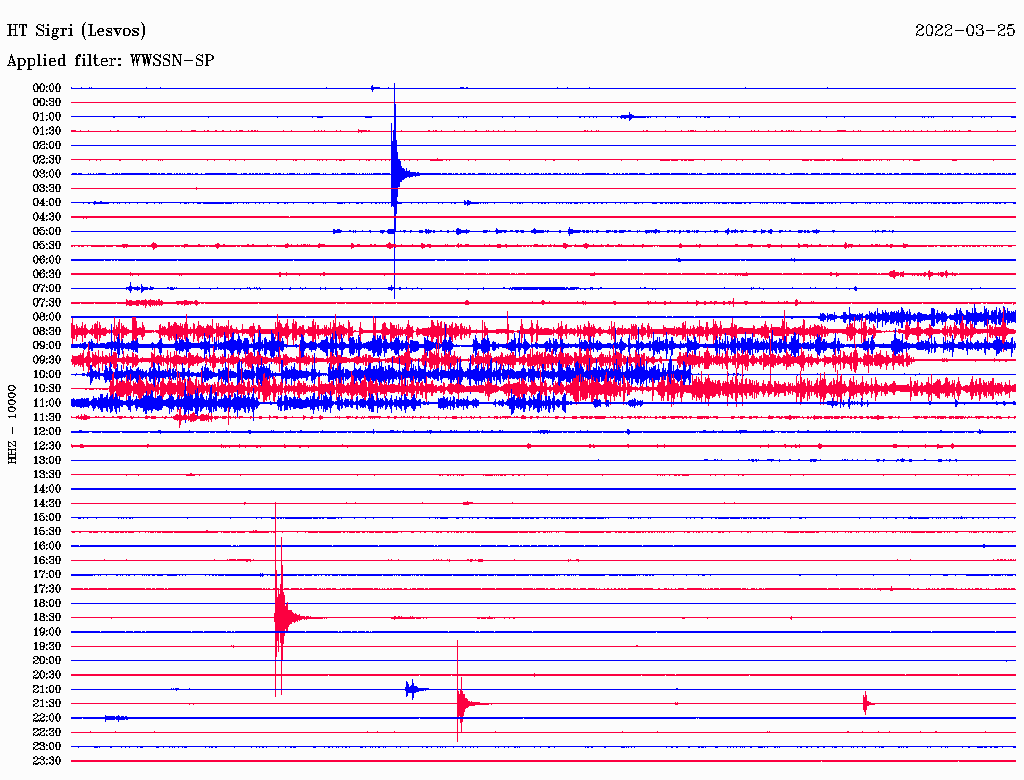1024x780 pixels.
Task: Click the 11:30 time label
Action: pyautogui.click(x=47, y=417)
